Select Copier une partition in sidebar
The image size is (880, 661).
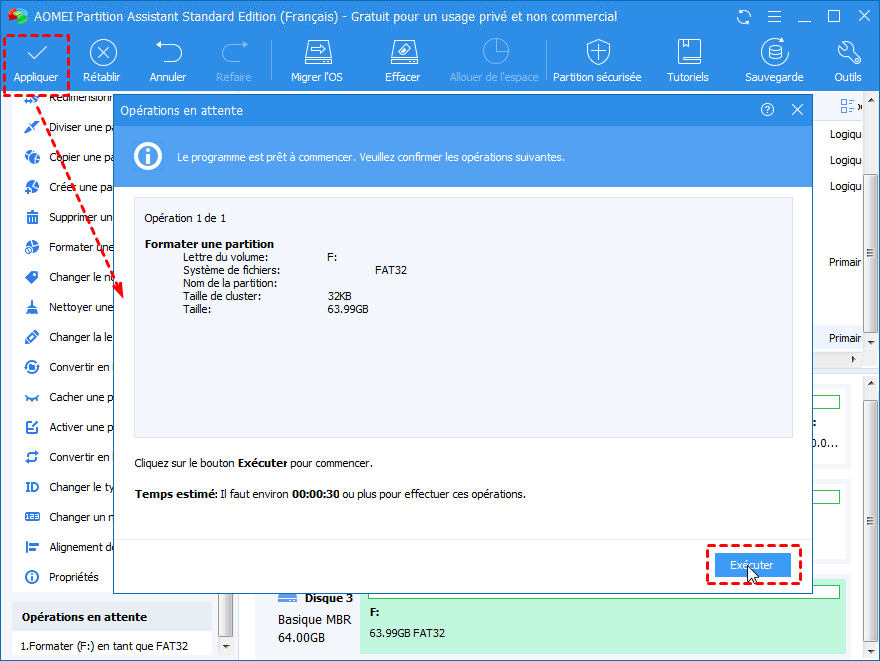[68, 157]
